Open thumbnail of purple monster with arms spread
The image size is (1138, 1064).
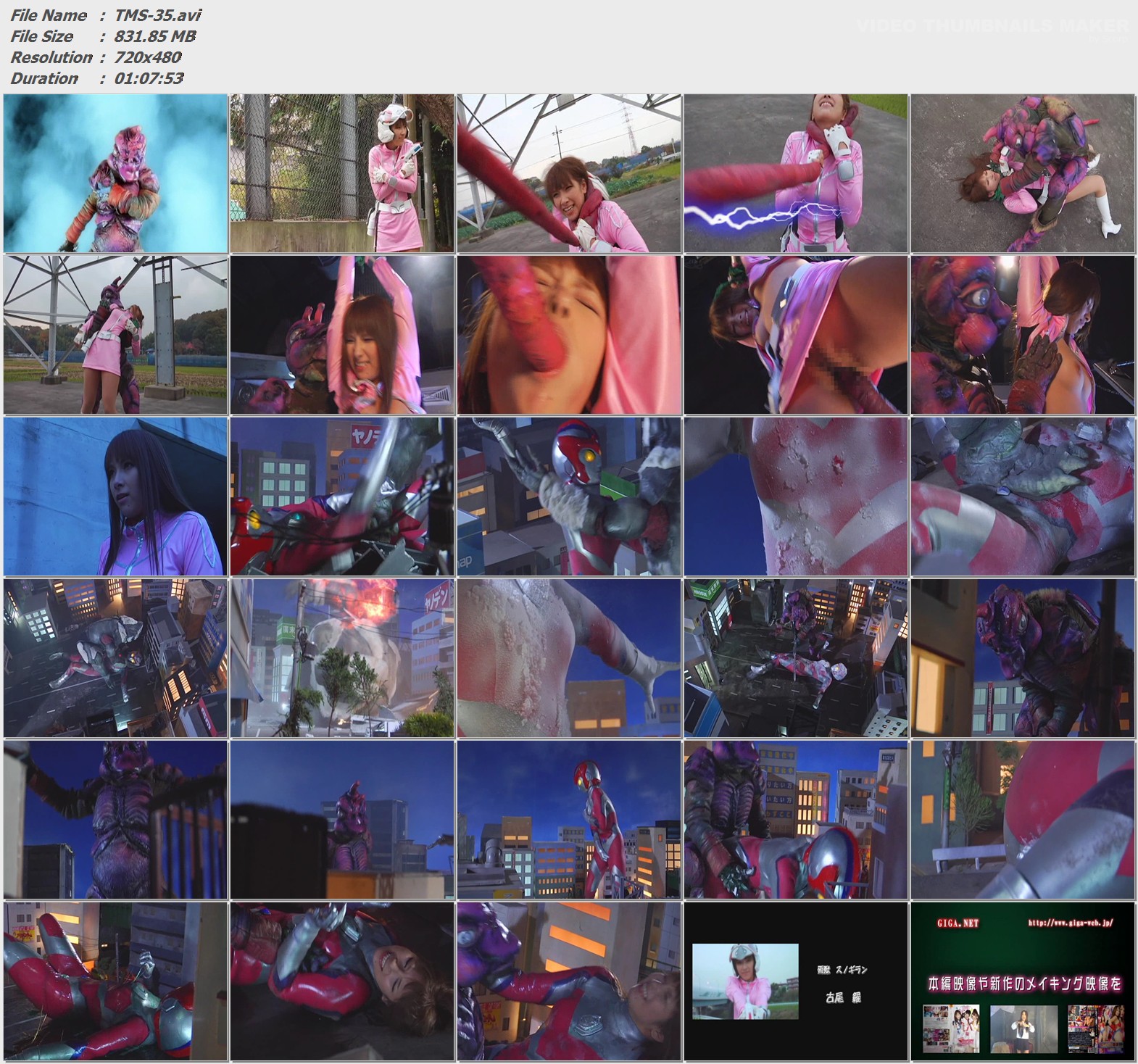pos(115,820)
